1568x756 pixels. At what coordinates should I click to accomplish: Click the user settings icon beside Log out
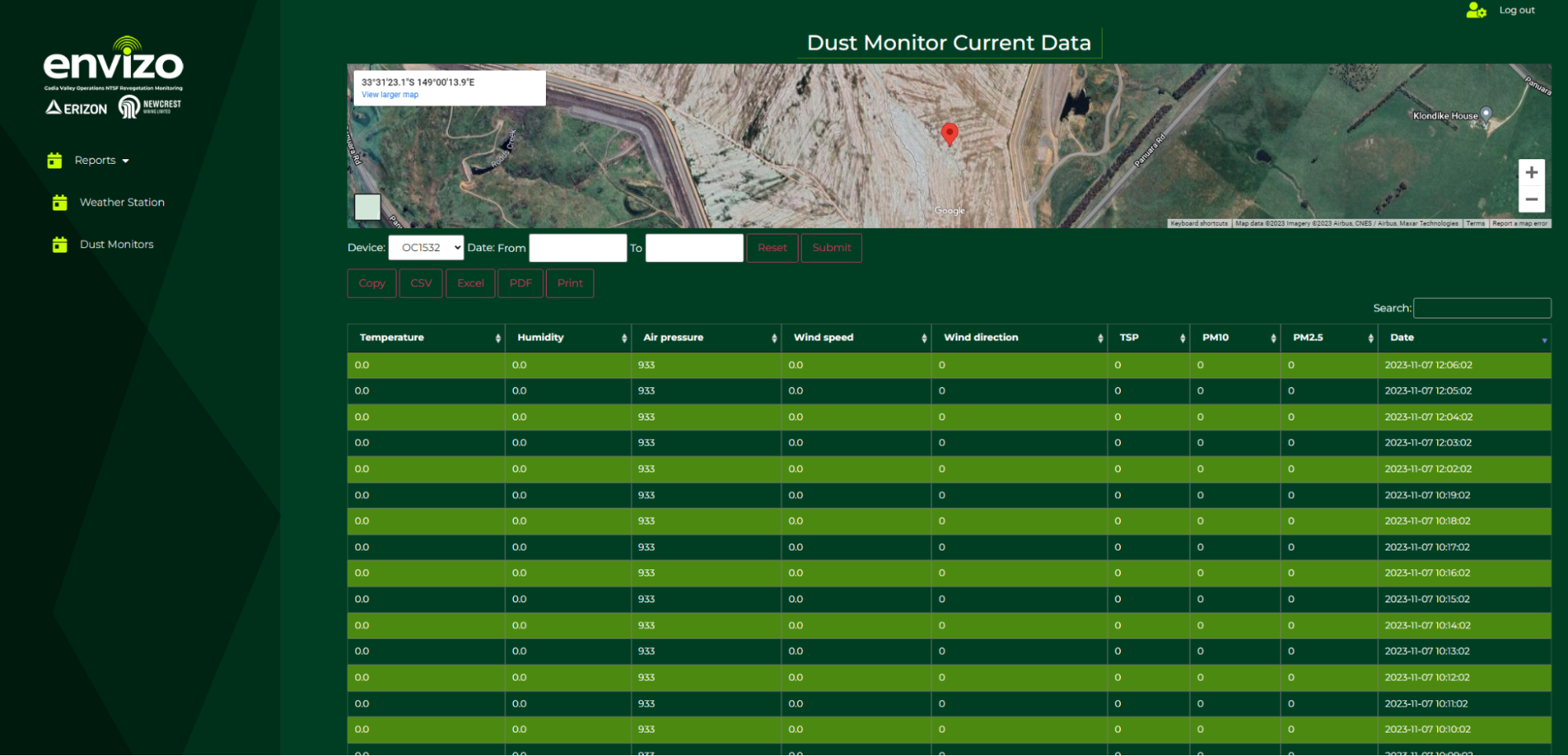tap(1476, 10)
